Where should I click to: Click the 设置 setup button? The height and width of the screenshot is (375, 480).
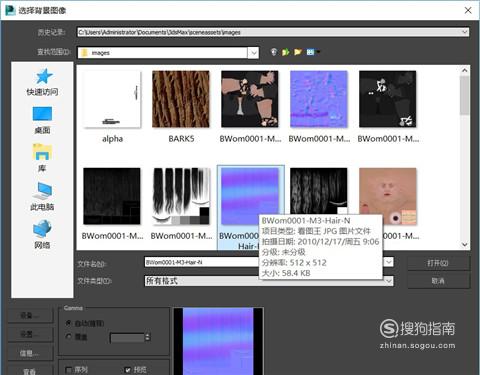(x=30, y=334)
